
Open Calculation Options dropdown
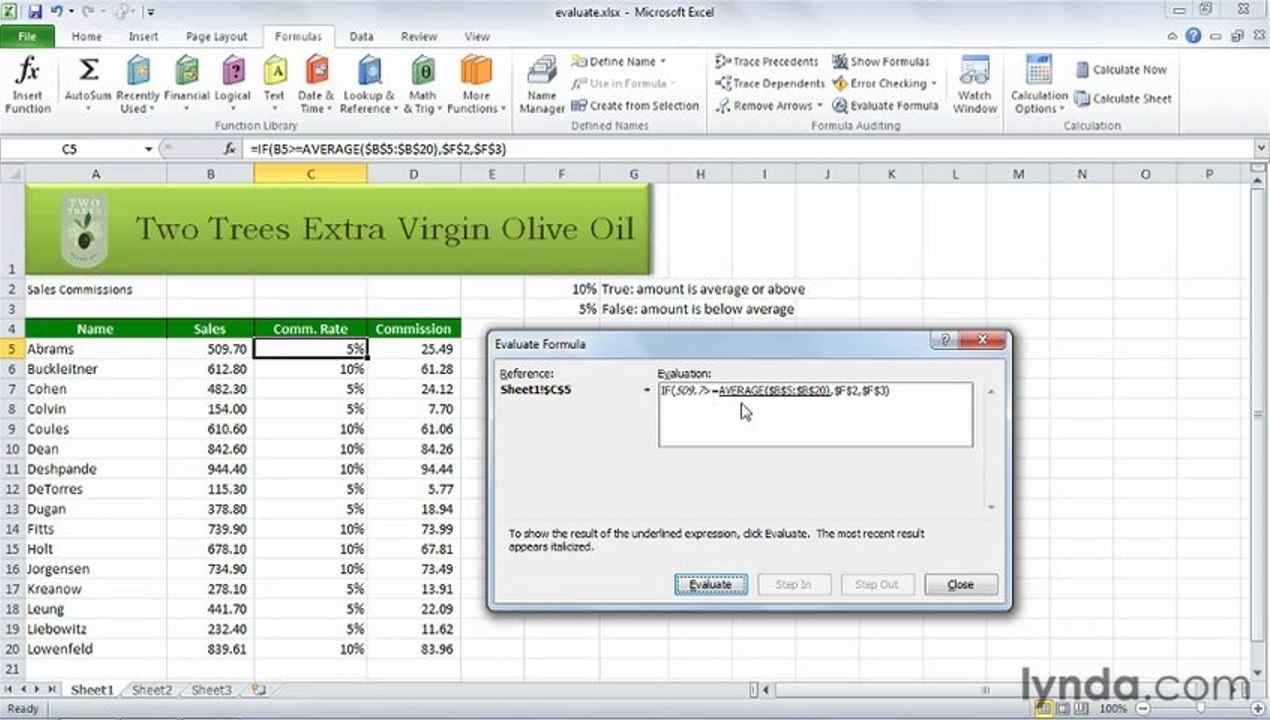coord(1039,86)
